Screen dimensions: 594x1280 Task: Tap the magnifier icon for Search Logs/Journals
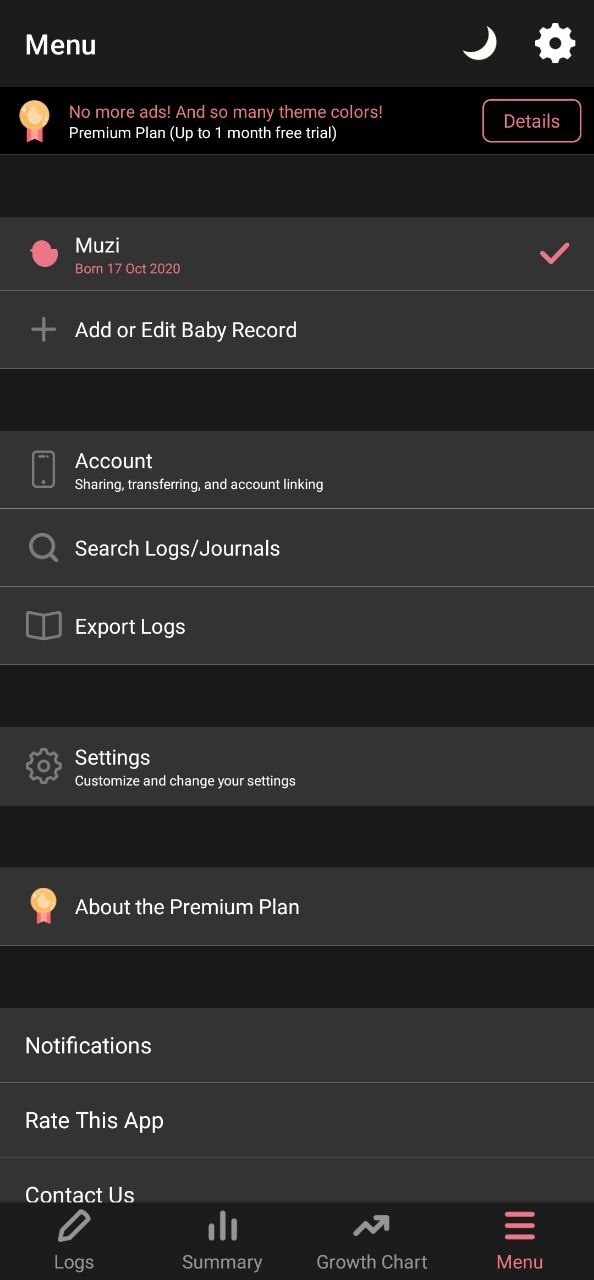click(x=43, y=548)
